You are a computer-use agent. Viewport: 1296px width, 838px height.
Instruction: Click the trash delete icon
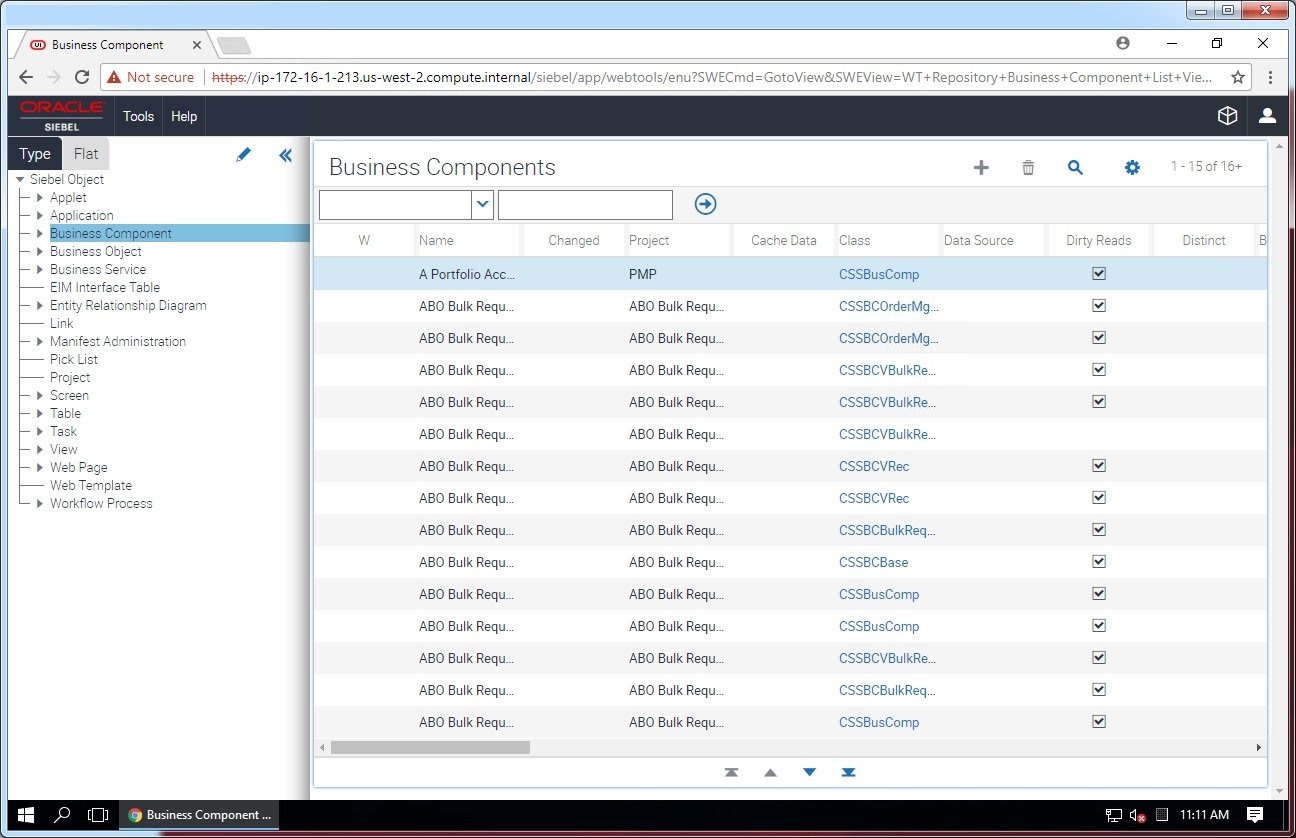[1028, 168]
